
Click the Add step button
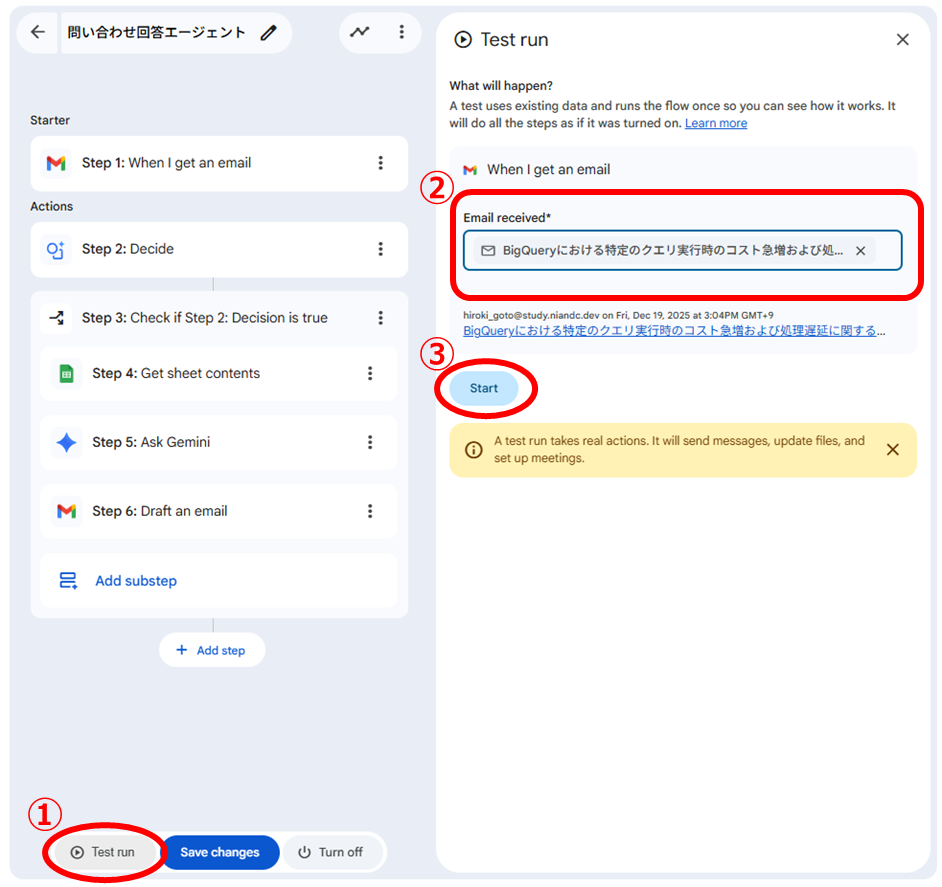211,650
